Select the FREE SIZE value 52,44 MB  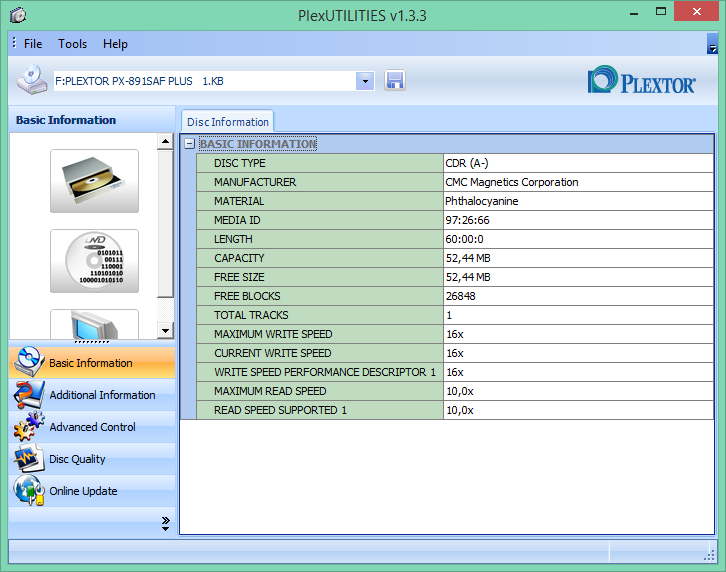pos(578,277)
